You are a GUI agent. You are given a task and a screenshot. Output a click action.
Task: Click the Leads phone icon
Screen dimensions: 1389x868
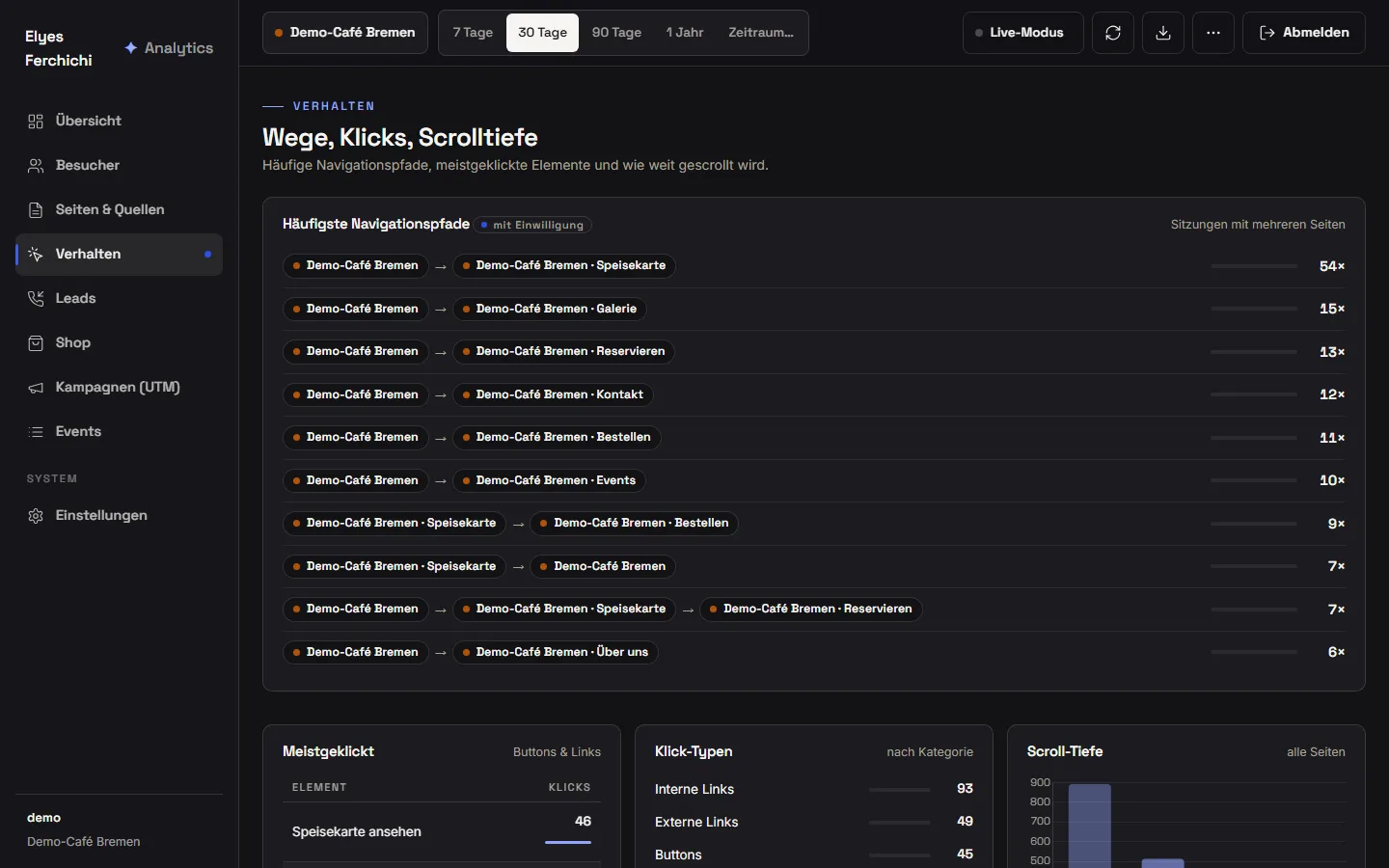pyautogui.click(x=36, y=299)
